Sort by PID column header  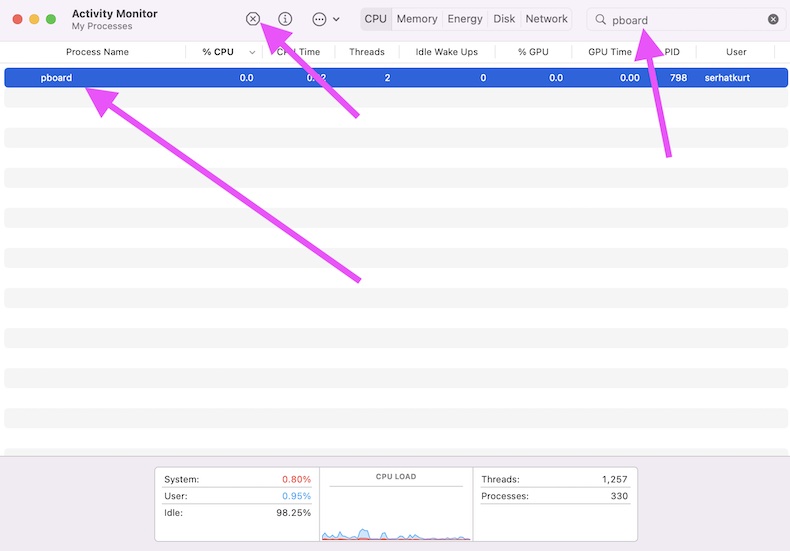pyautogui.click(x=672, y=52)
